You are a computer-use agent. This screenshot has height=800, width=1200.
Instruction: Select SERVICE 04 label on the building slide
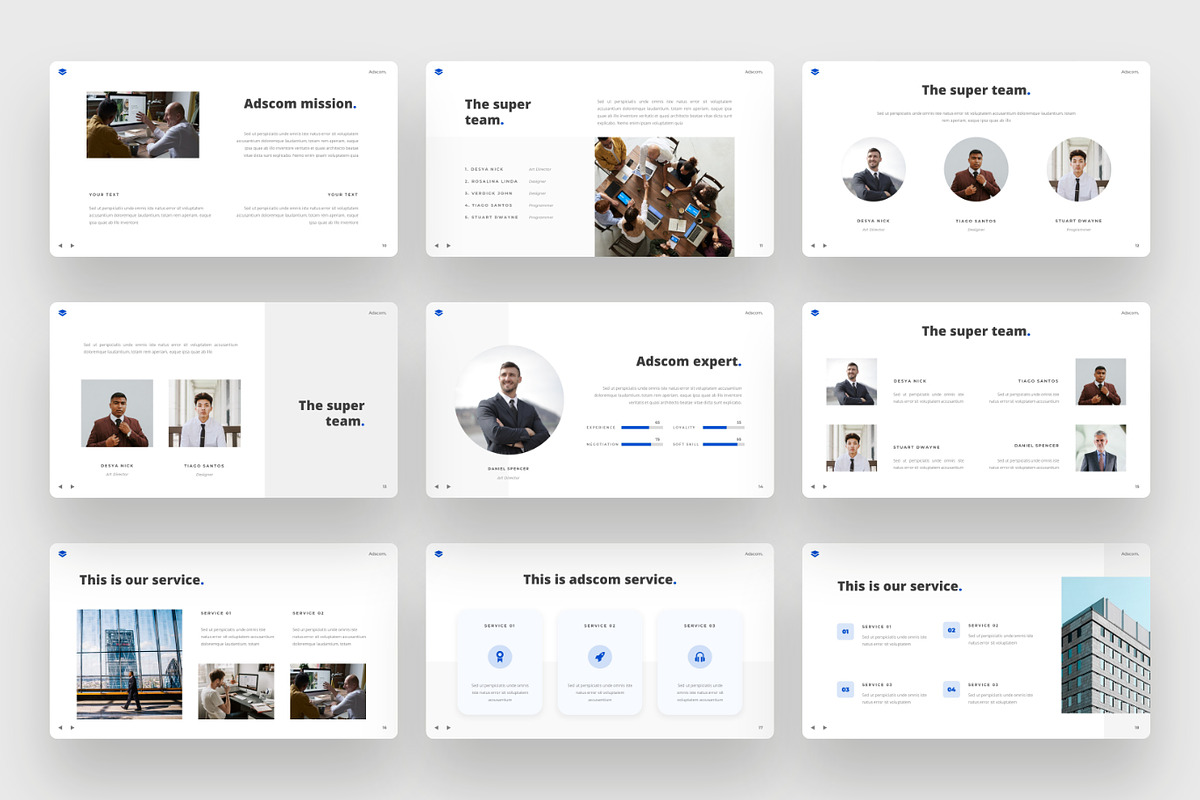pos(983,685)
